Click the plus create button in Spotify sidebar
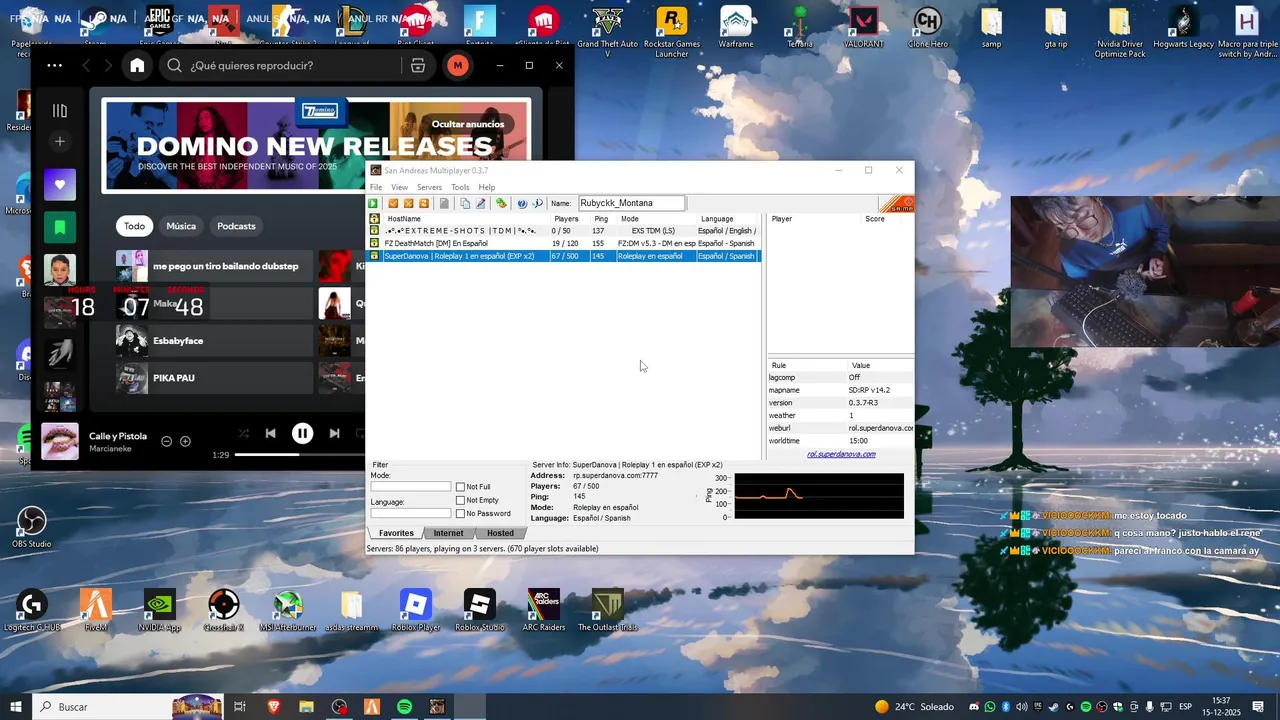The width and height of the screenshot is (1280, 720). click(60, 142)
